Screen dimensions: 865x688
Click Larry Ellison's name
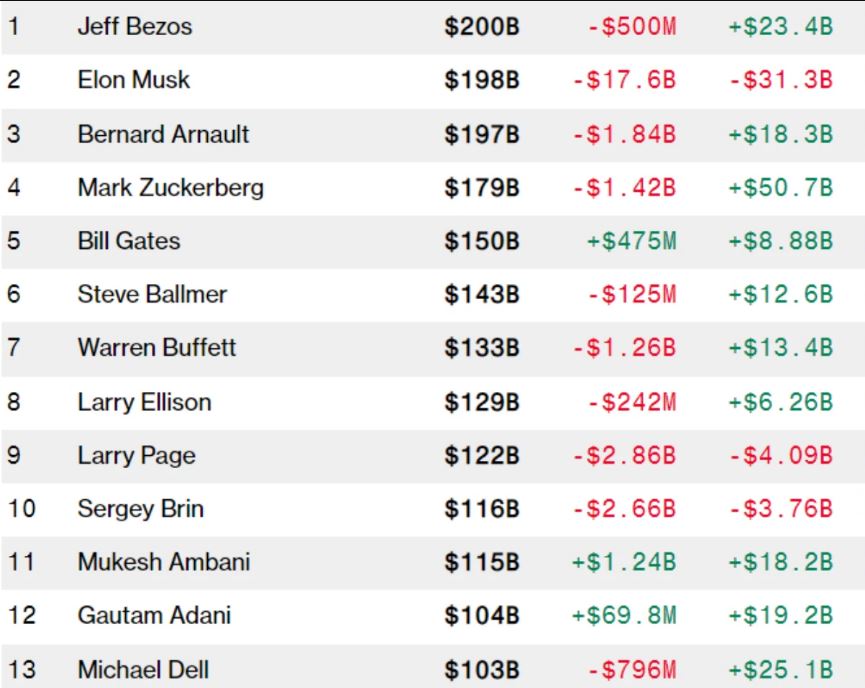(x=144, y=402)
